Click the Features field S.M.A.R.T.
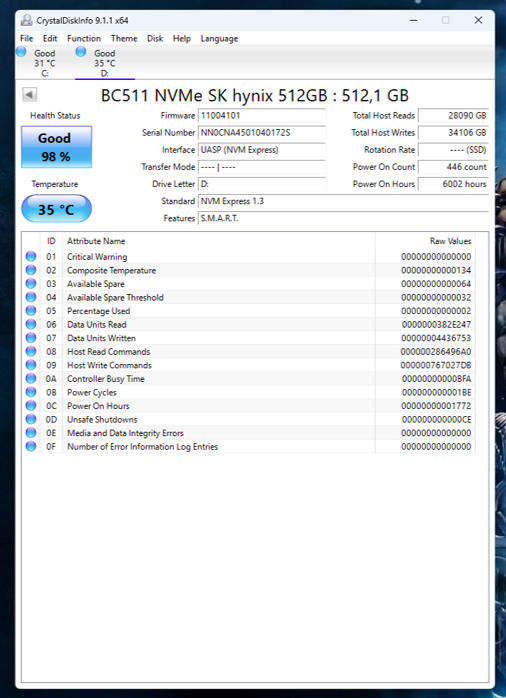The image size is (506, 698). 343,218
